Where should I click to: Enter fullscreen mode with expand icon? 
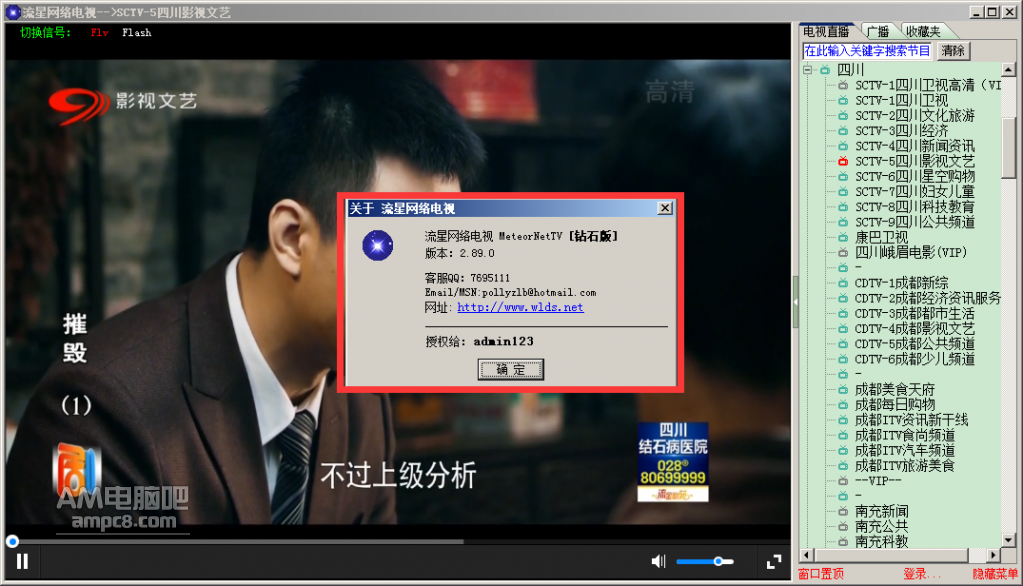(x=774, y=561)
